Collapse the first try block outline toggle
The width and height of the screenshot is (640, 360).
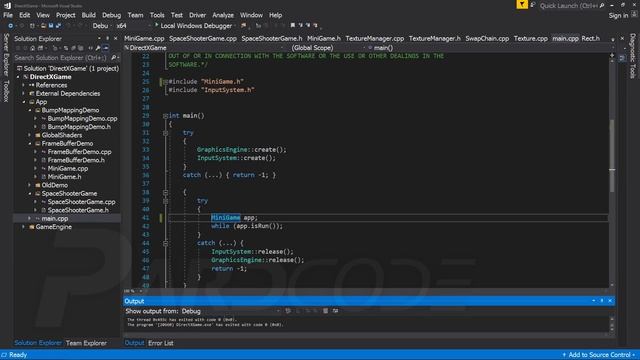point(165,133)
